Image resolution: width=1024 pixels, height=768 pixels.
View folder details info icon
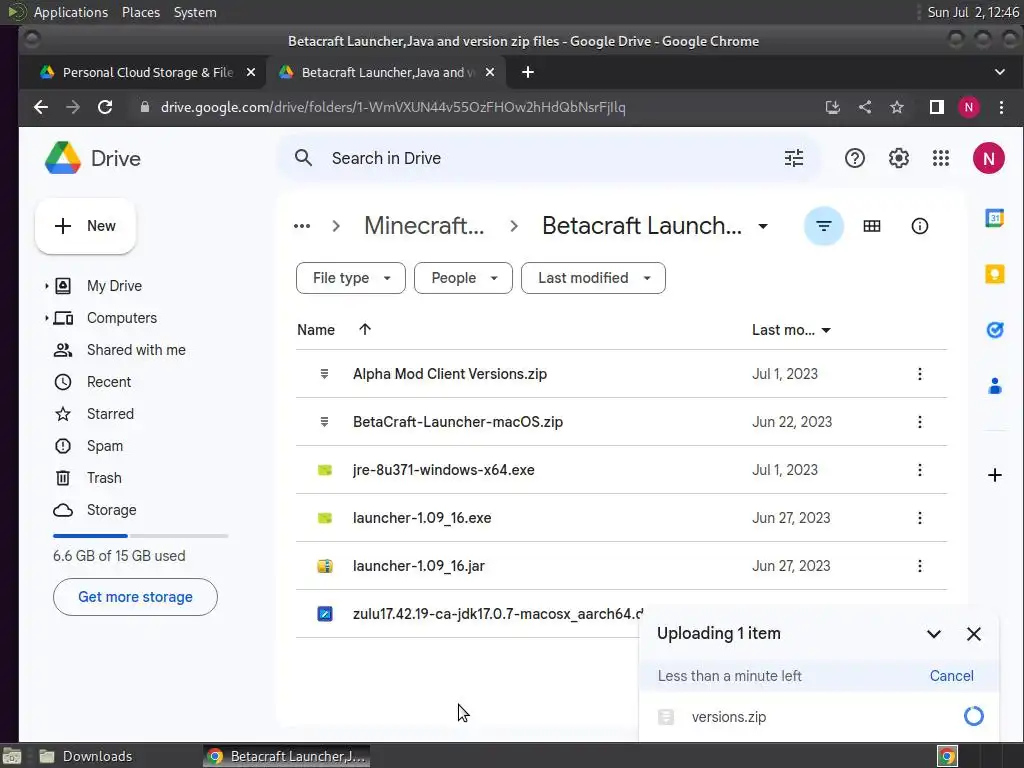click(920, 226)
